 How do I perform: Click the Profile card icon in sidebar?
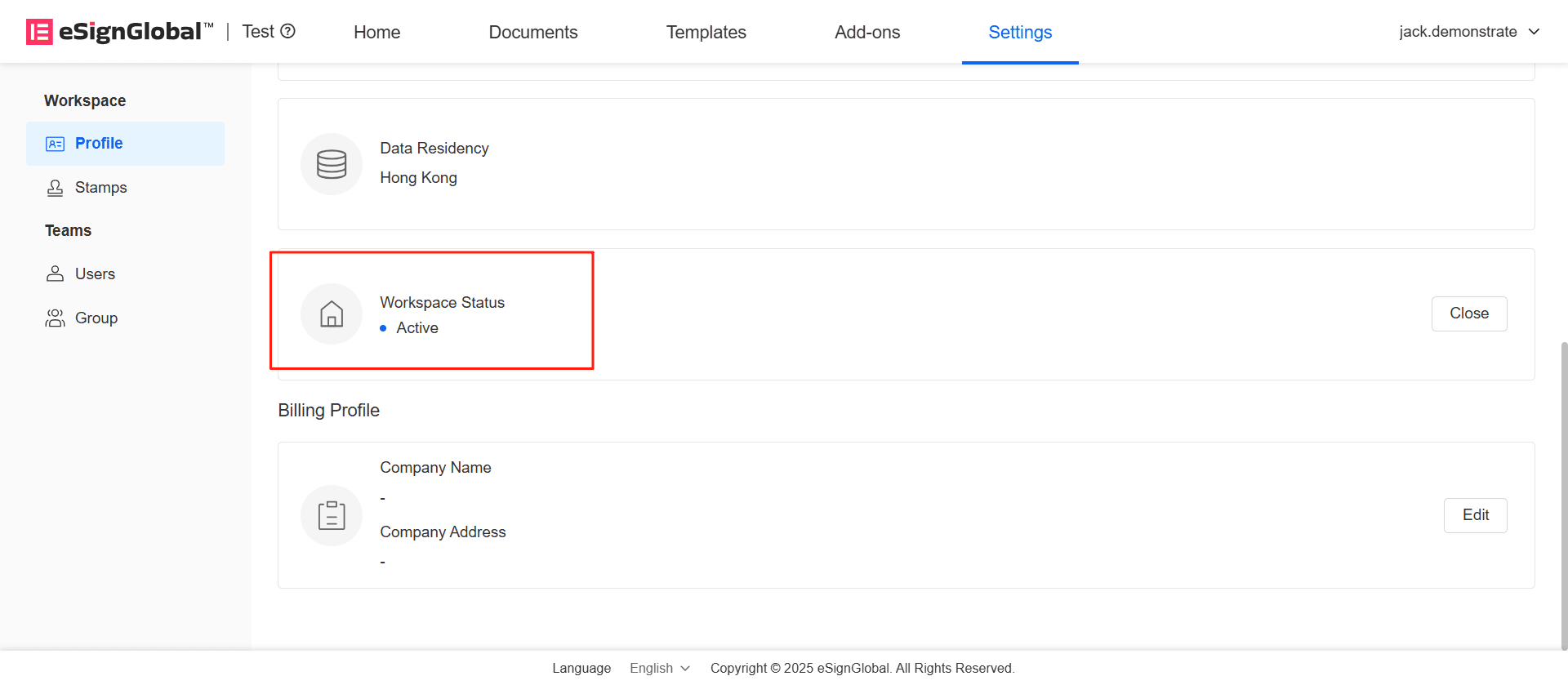[55, 144]
